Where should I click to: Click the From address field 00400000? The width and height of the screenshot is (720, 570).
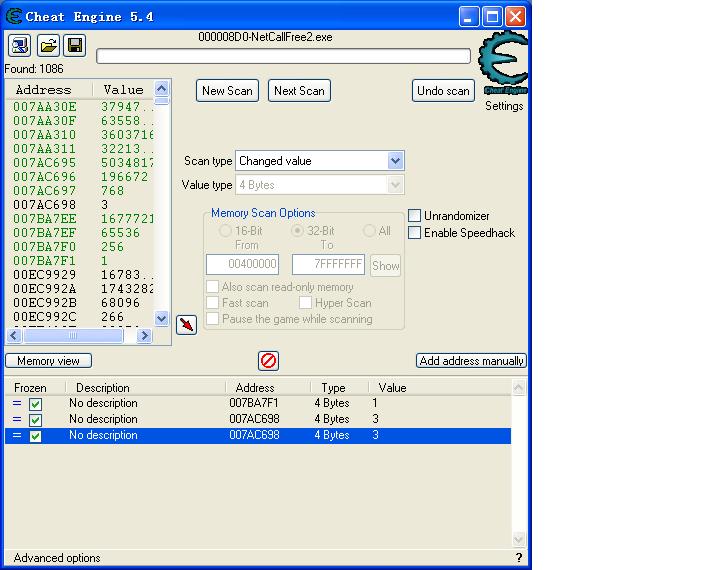point(242,264)
